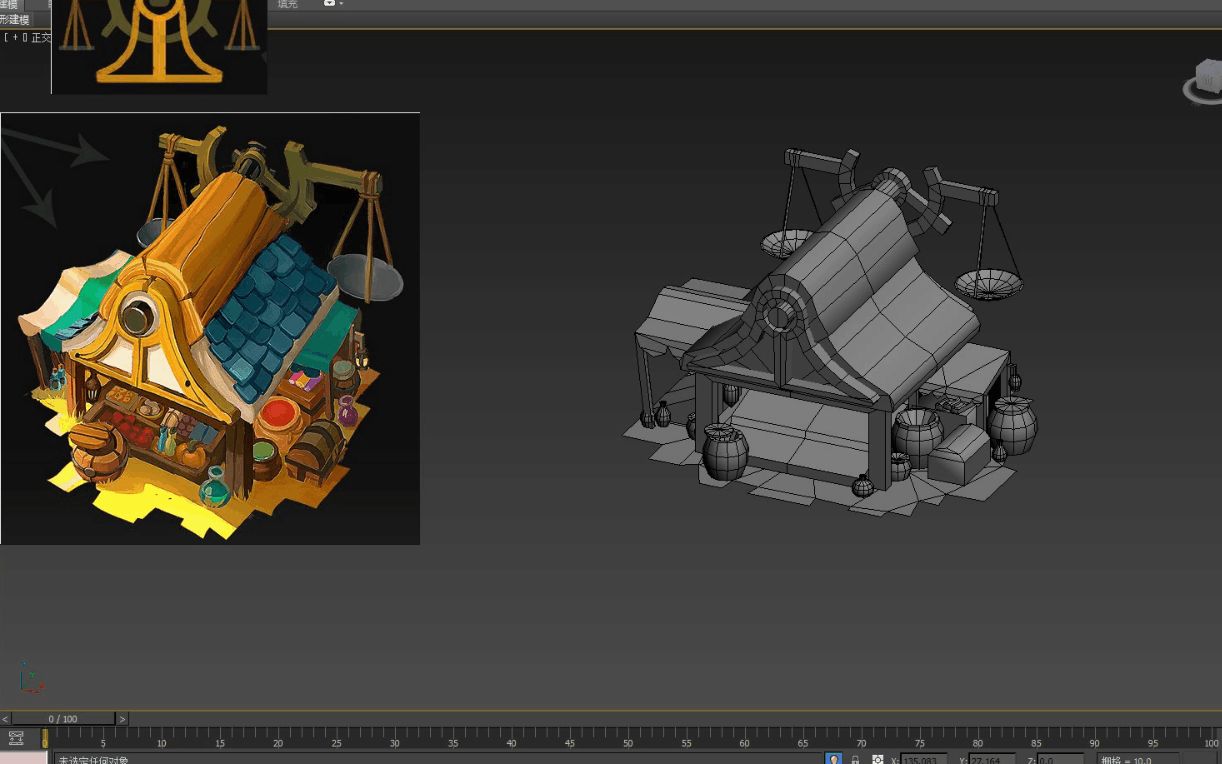
Task: Enable the isolate selection toggle
Action: (x=833, y=760)
